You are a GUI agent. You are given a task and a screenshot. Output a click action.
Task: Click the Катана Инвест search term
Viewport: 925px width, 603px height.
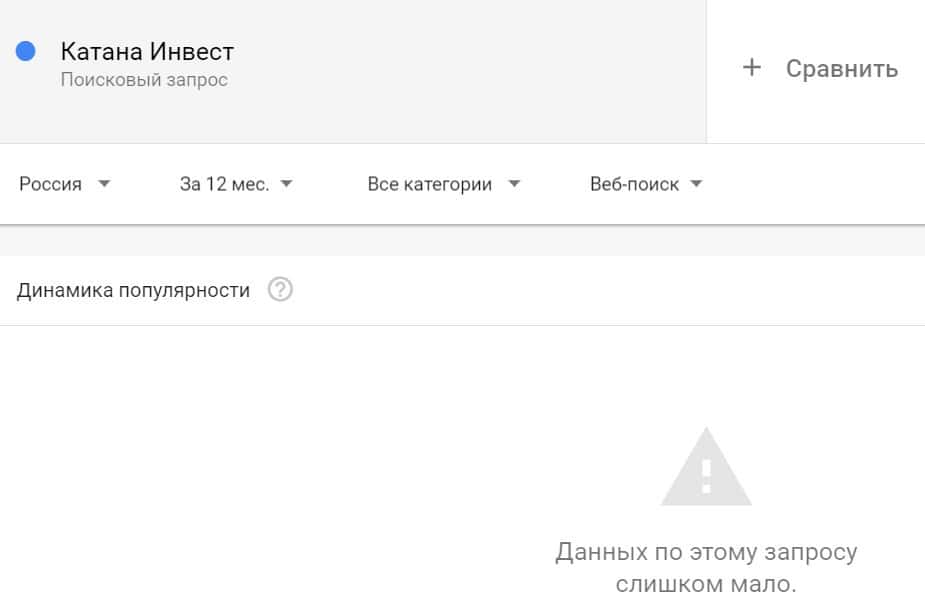pos(147,51)
